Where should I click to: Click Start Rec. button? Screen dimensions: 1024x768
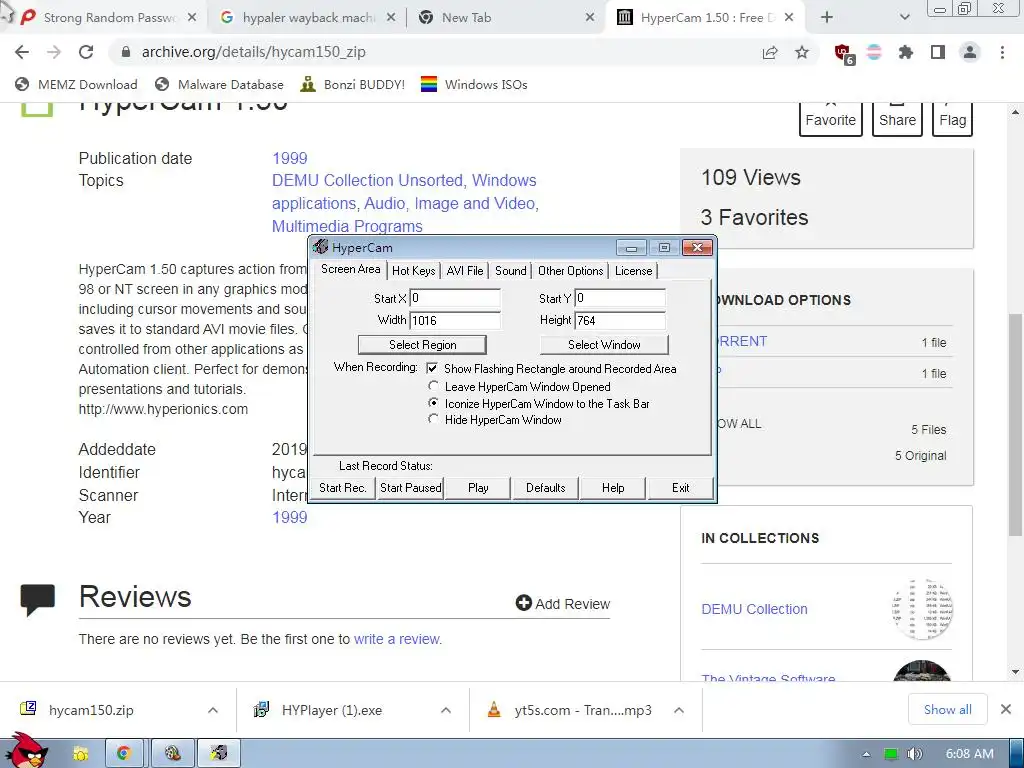point(342,488)
